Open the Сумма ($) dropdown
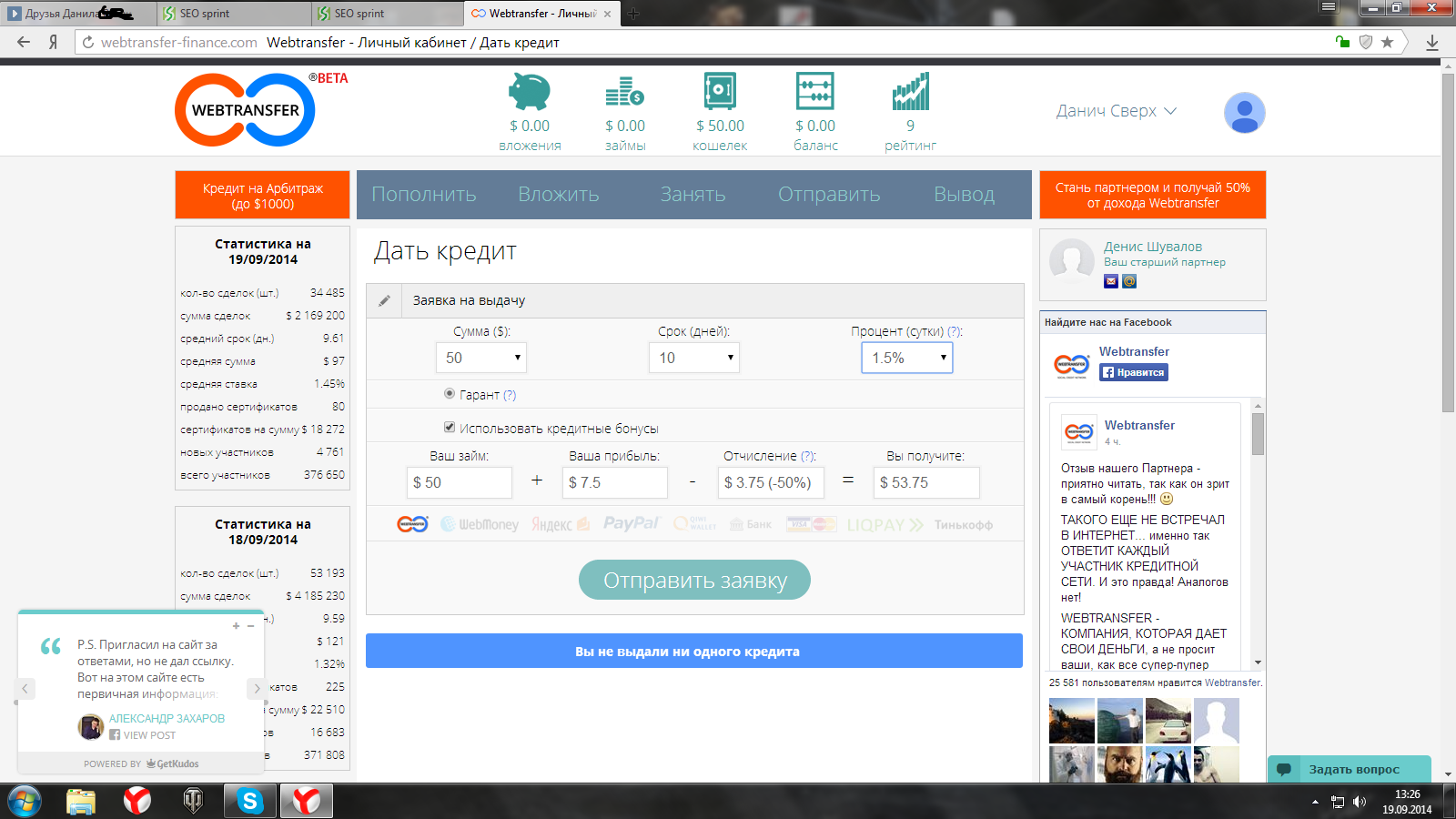This screenshot has height=819, width=1456. tap(481, 358)
